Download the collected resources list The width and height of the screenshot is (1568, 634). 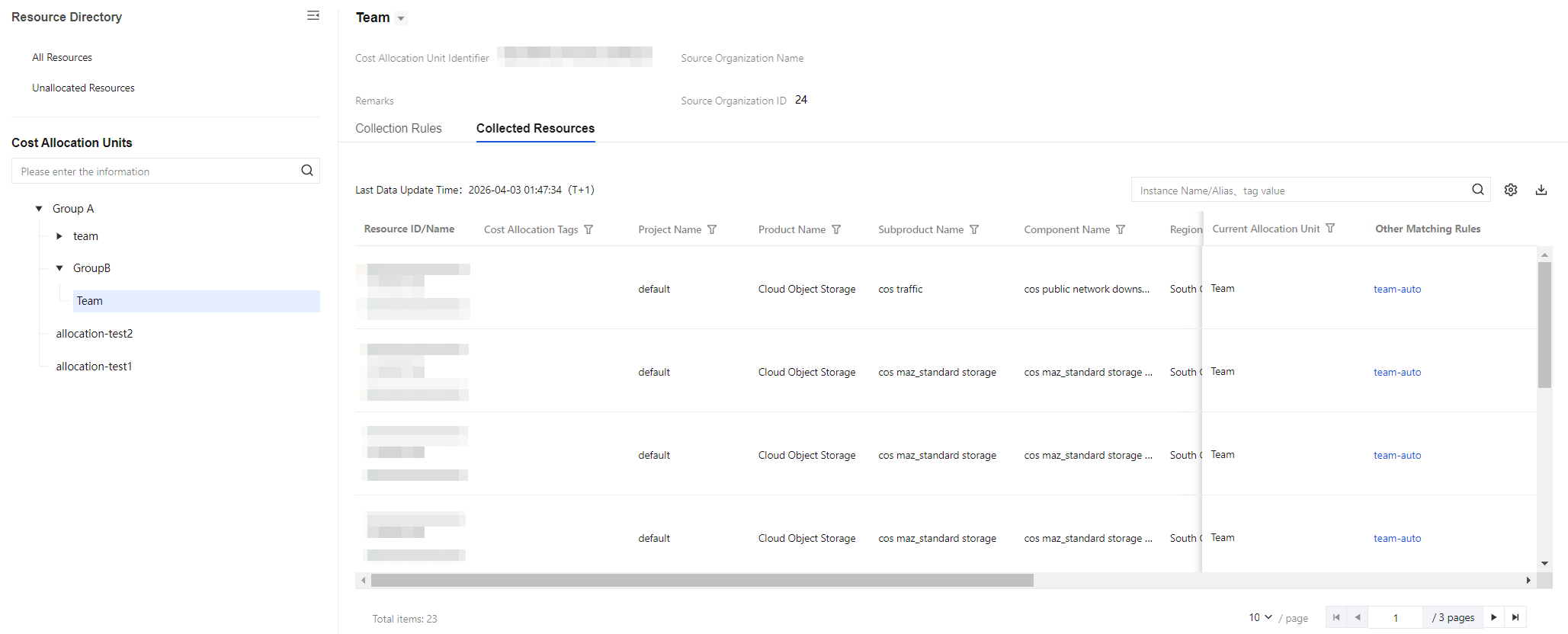point(1541,190)
